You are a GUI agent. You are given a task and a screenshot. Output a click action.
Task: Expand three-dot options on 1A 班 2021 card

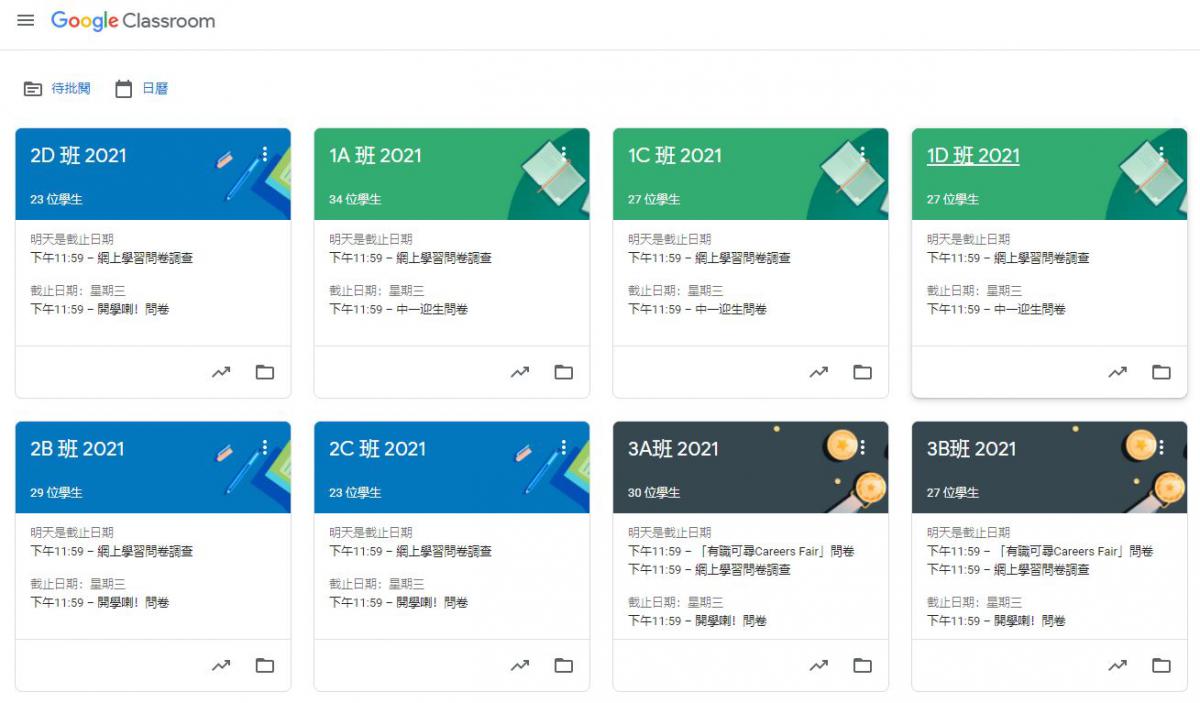[564, 154]
